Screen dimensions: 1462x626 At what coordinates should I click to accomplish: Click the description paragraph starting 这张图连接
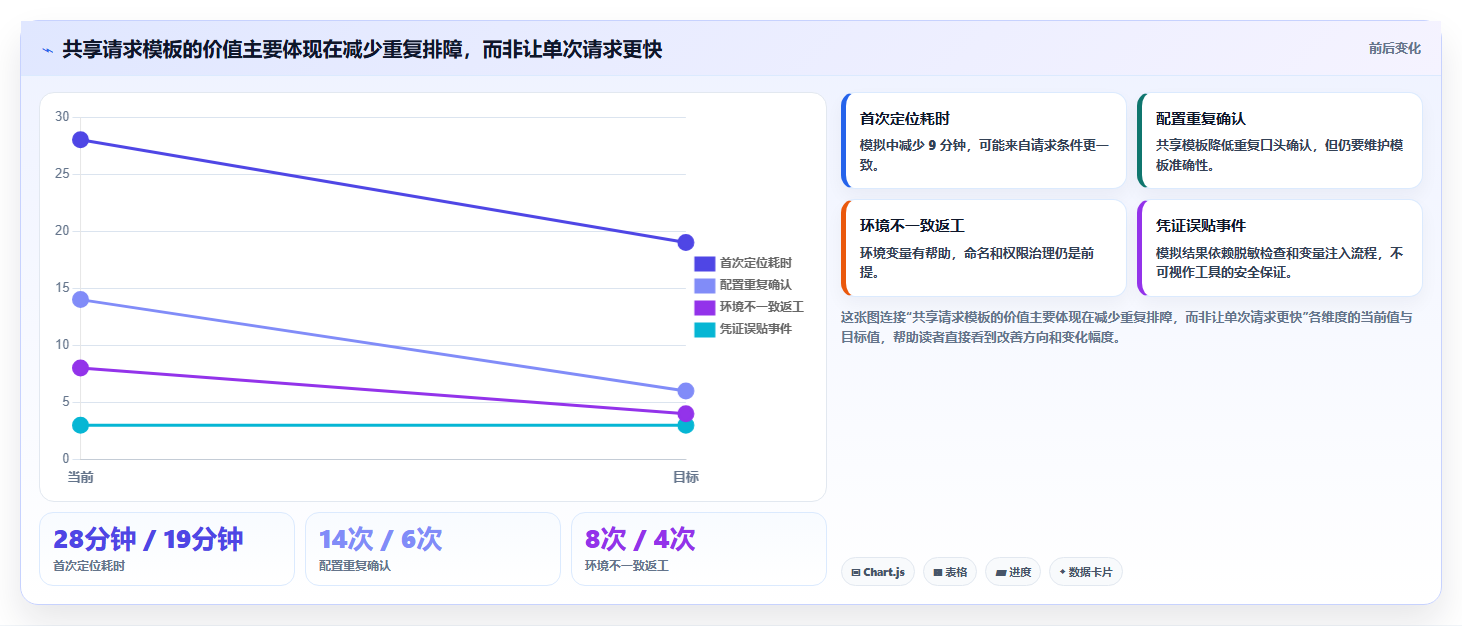(x=1127, y=327)
